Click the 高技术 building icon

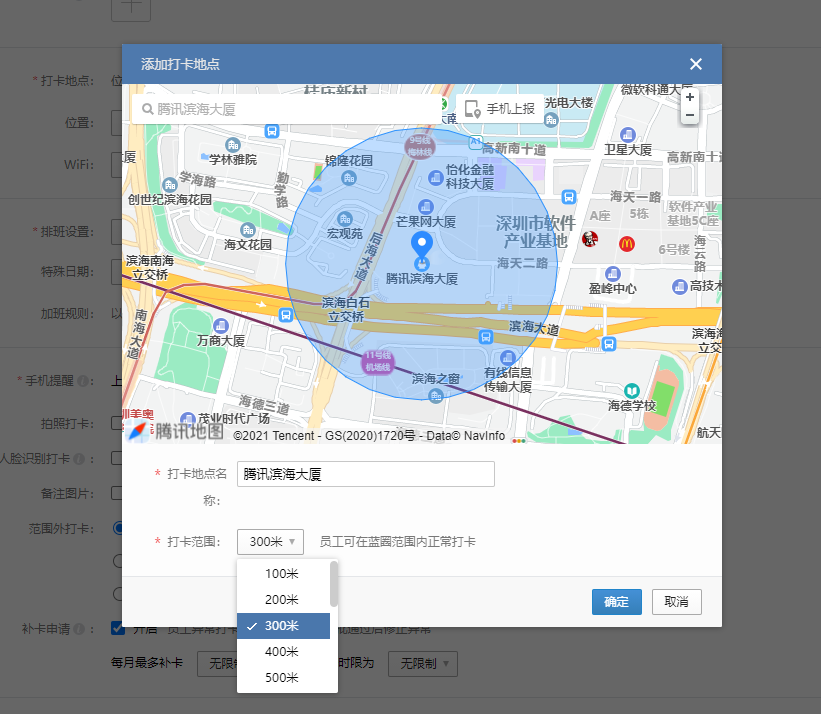tap(679, 286)
